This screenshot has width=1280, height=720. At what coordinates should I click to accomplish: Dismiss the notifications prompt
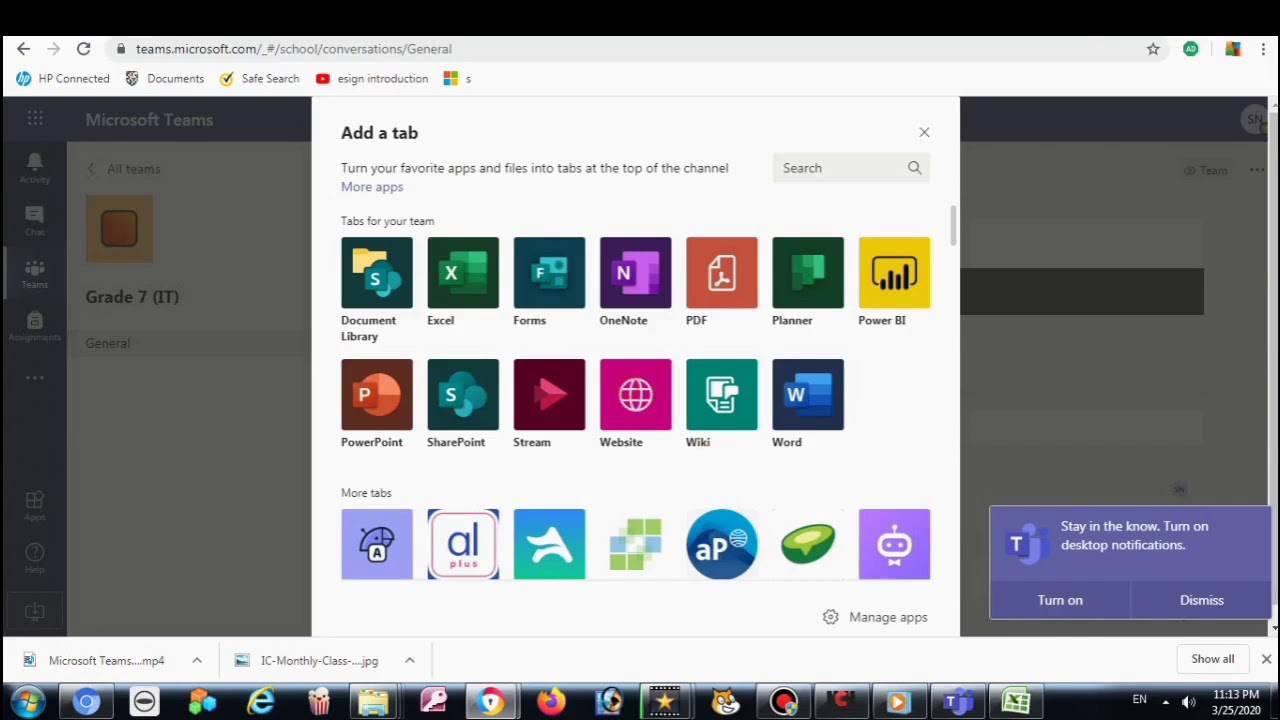tap(1202, 600)
